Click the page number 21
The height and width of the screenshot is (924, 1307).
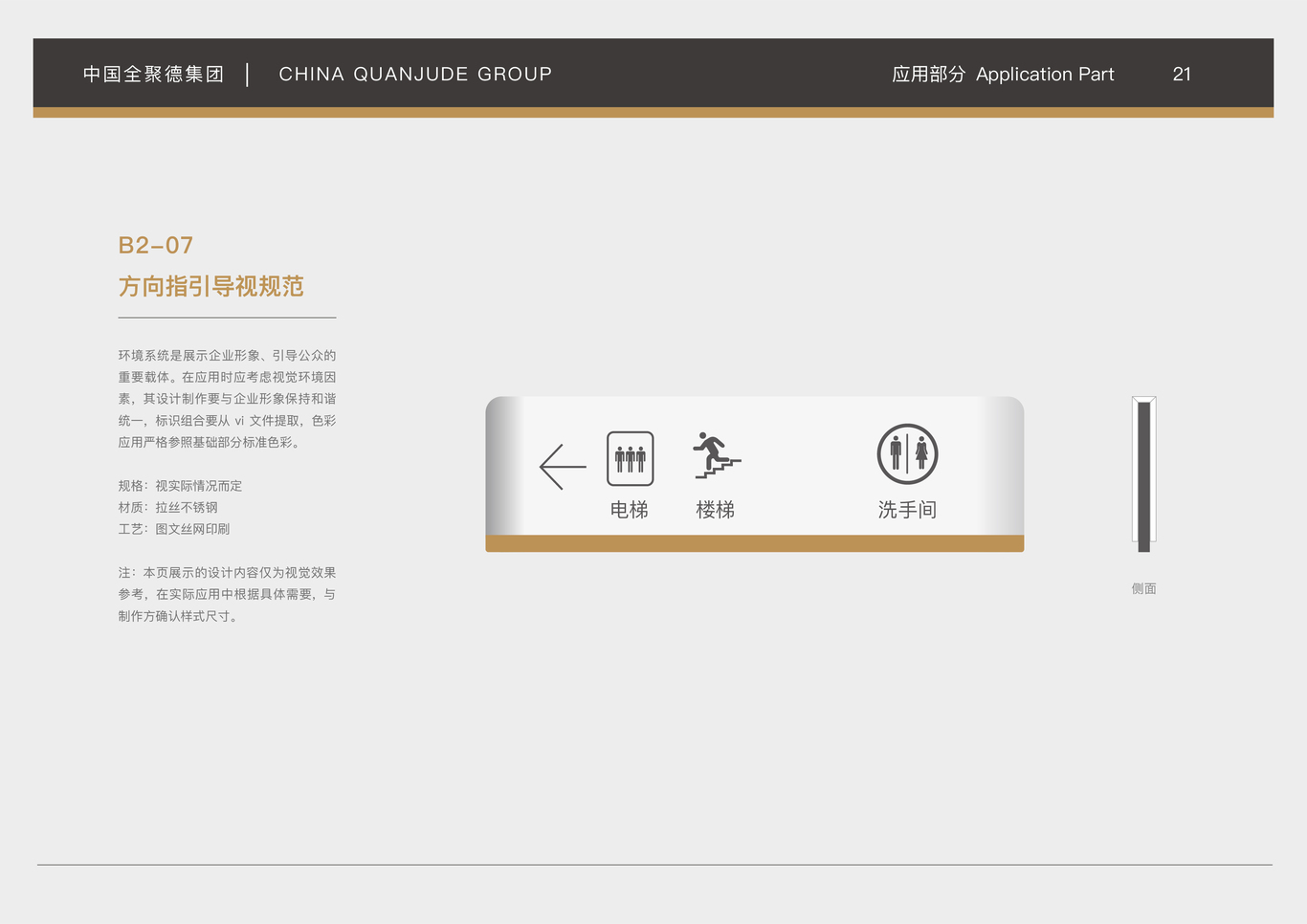point(1182,74)
